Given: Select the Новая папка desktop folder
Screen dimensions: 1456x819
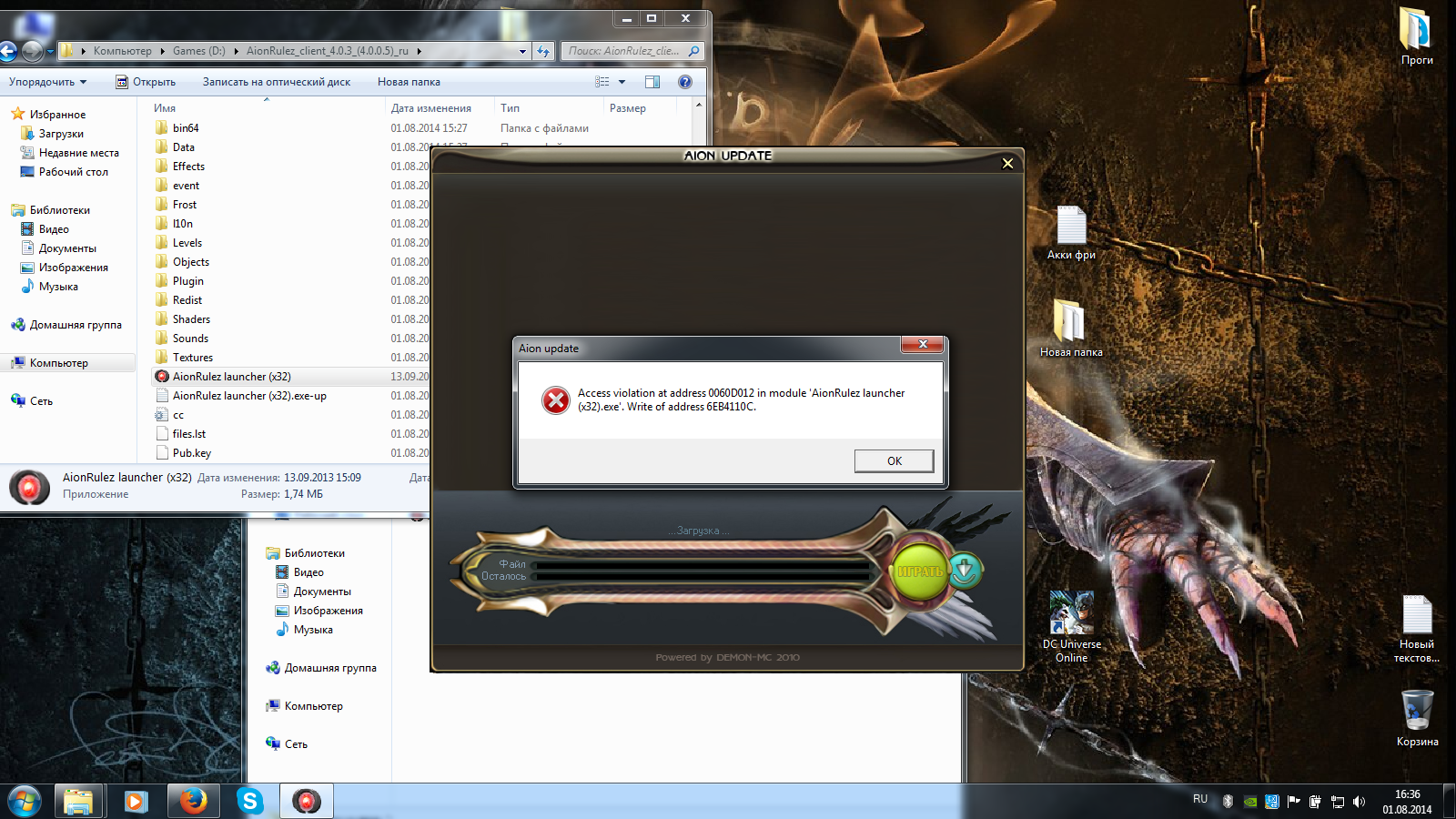Looking at the screenshot, I should 1071,329.
